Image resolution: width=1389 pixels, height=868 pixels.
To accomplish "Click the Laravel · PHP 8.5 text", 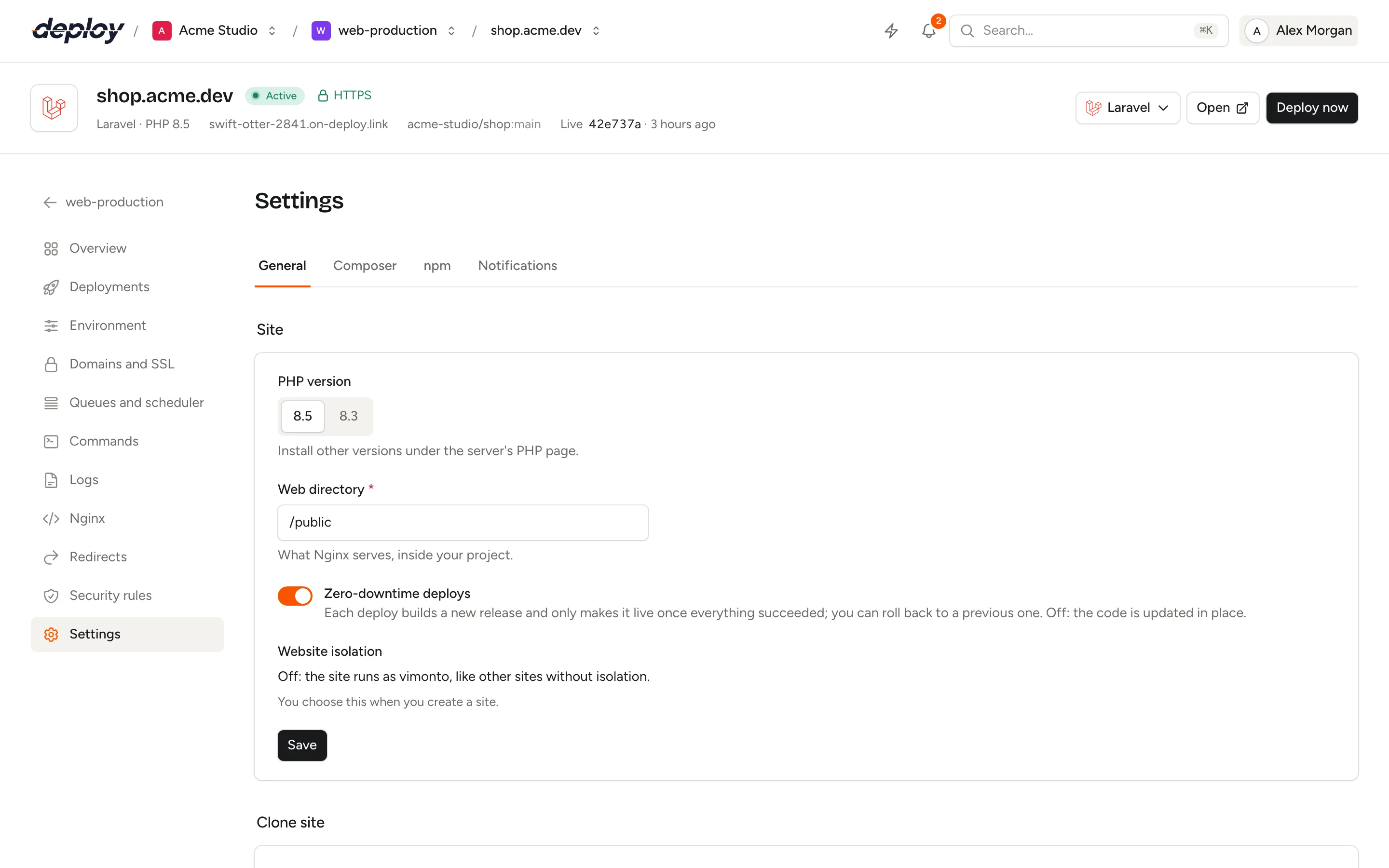I will (143, 124).
